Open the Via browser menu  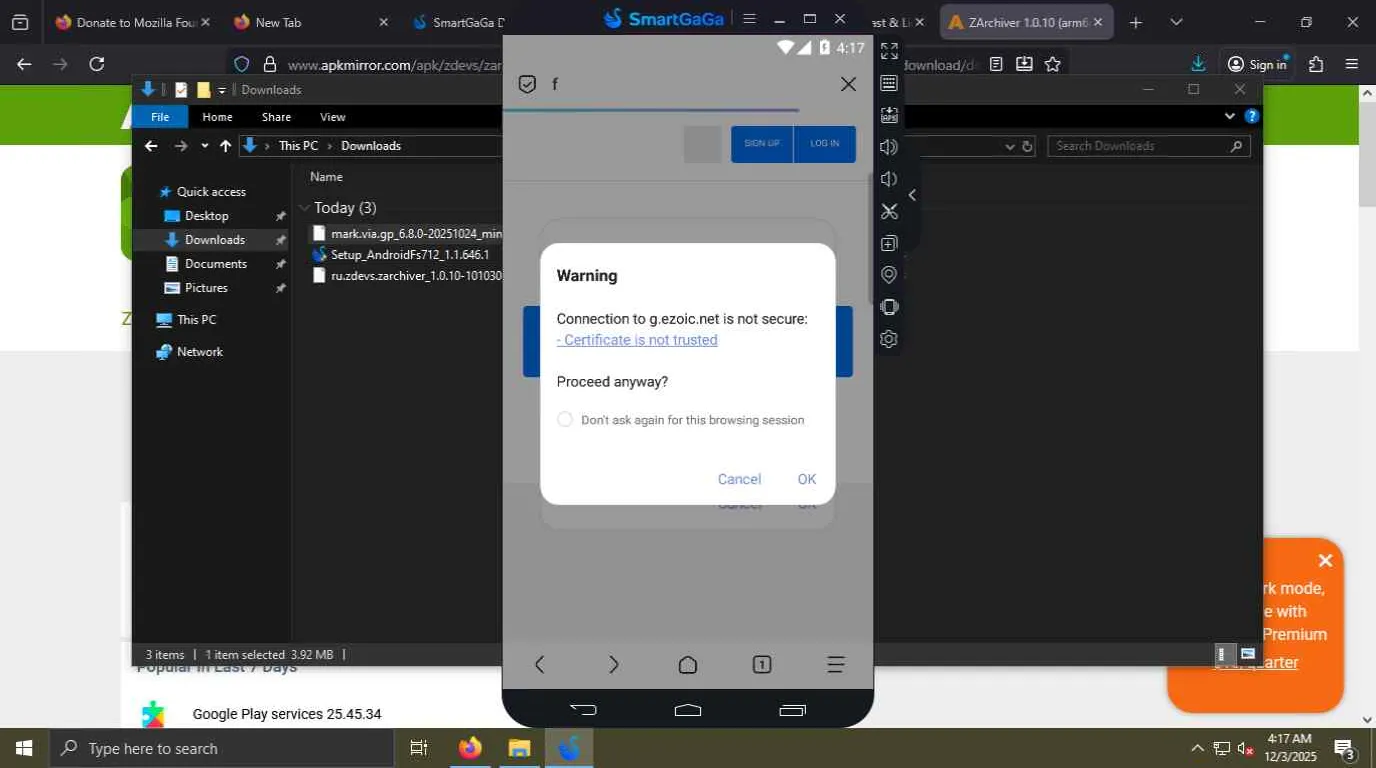(836, 664)
